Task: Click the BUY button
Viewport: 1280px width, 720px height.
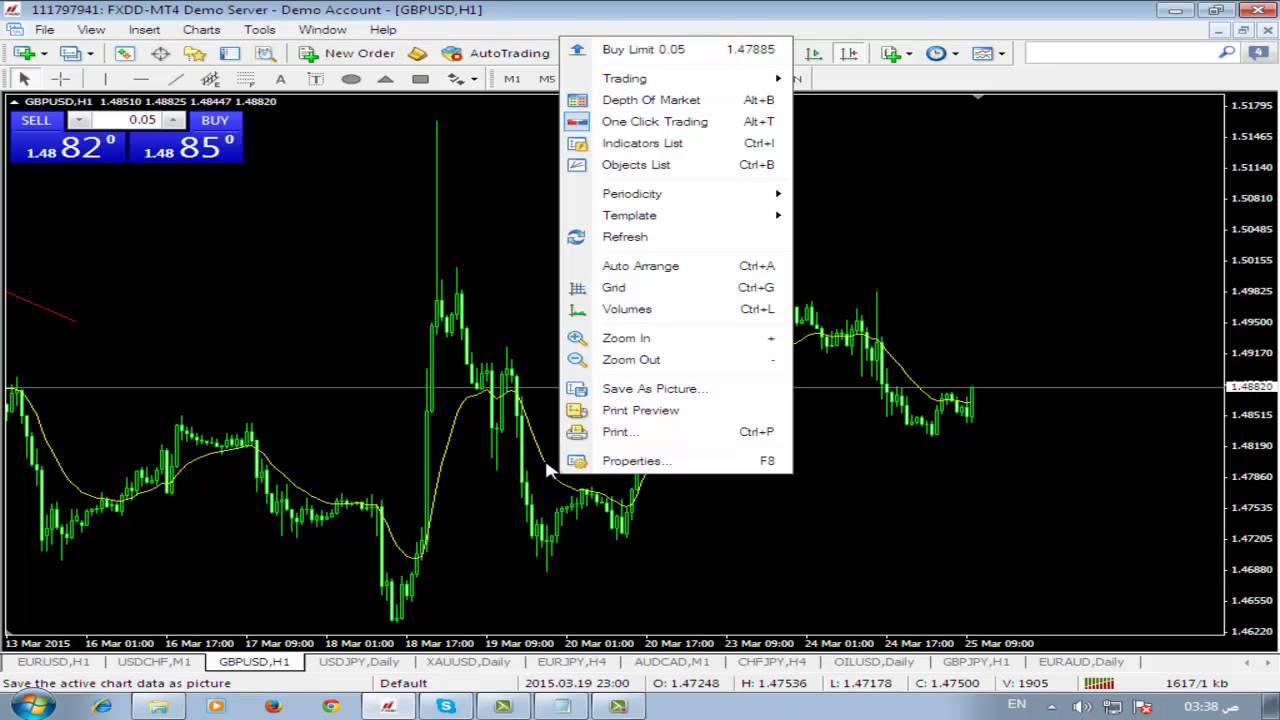Action: [x=215, y=120]
